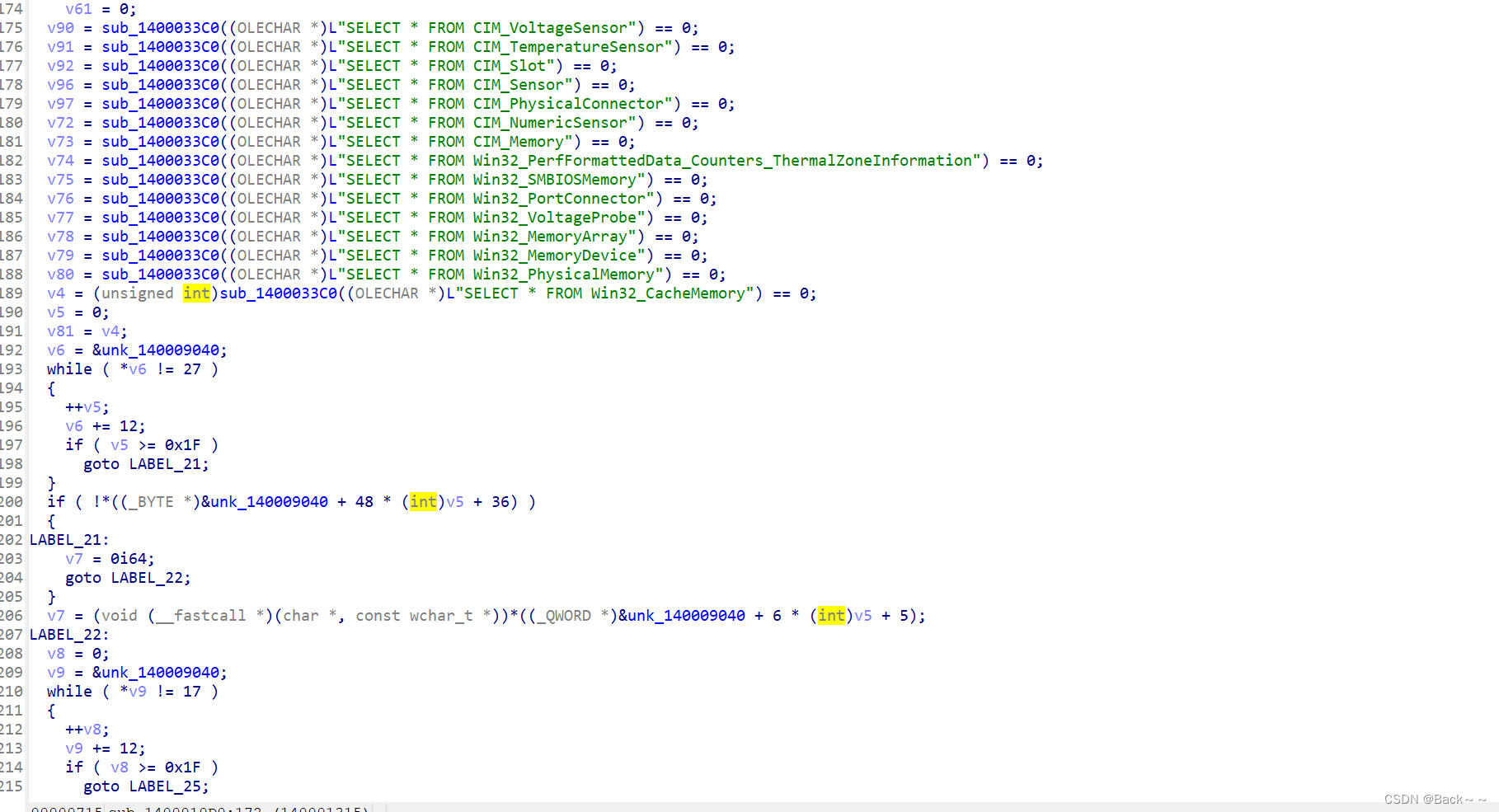Click the _BYTE cast in the if condition
1499x812 pixels.
tap(151, 502)
